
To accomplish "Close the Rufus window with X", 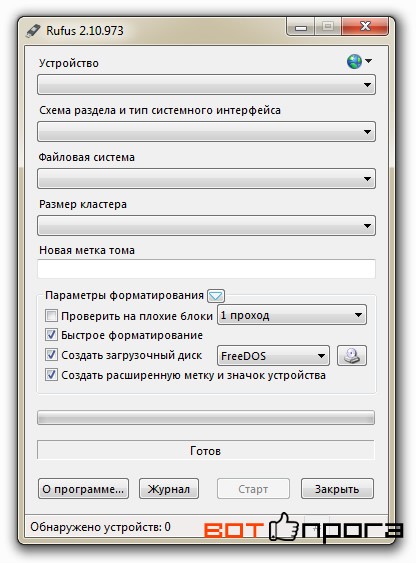I will pos(365,27).
